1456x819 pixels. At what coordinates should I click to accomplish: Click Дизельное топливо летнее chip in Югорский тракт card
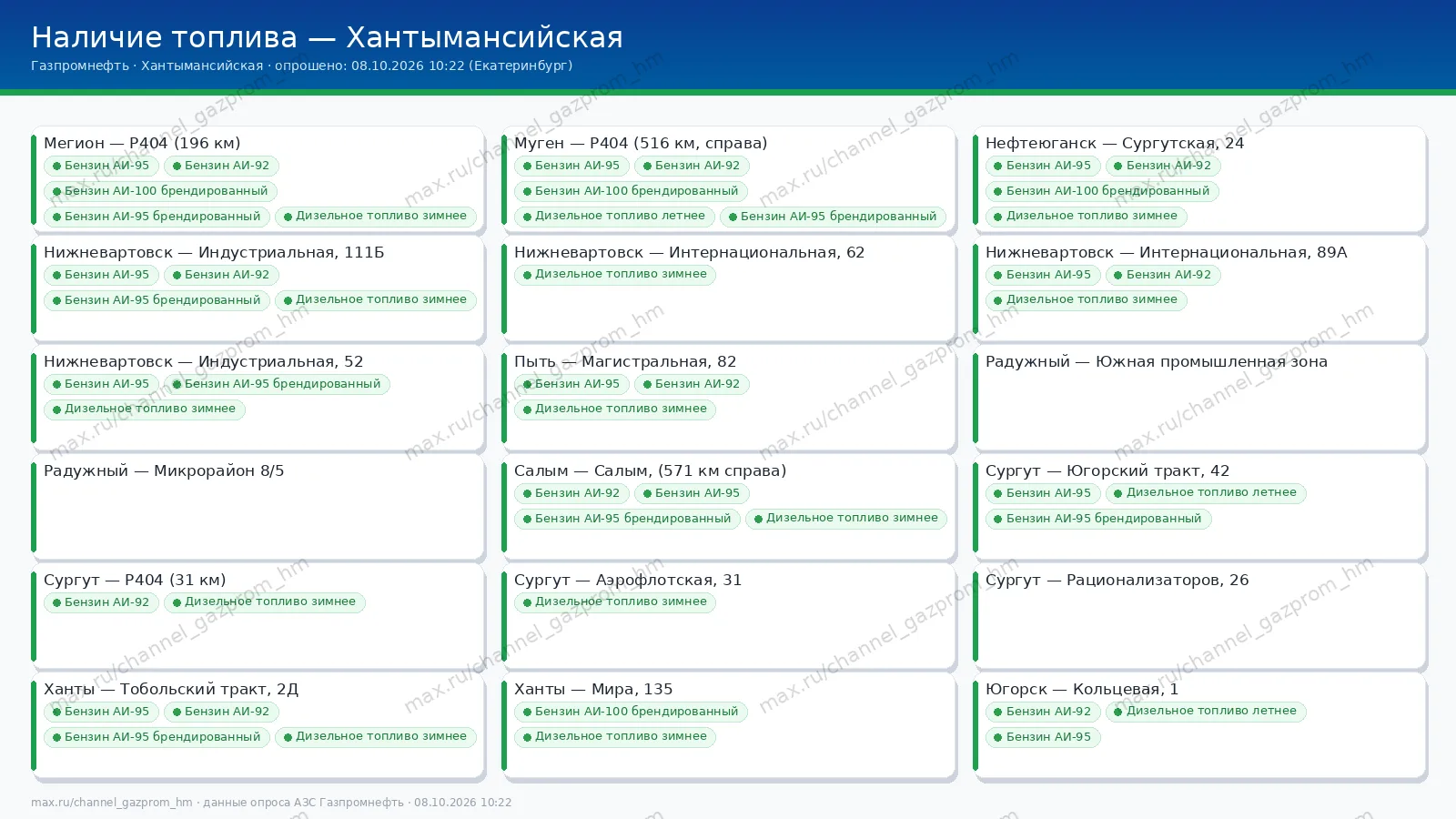pyautogui.click(x=1206, y=493)
